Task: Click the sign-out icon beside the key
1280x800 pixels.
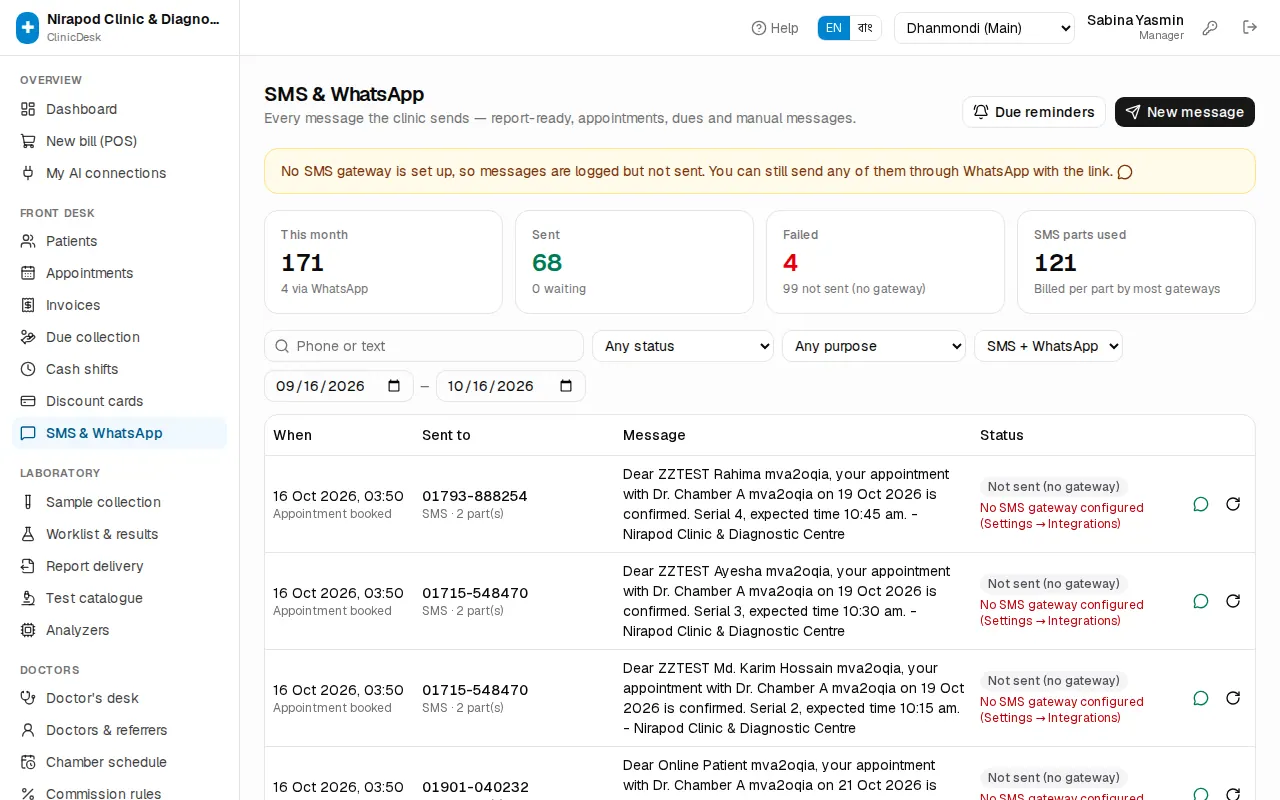Action: click(x=1250, y=28)
